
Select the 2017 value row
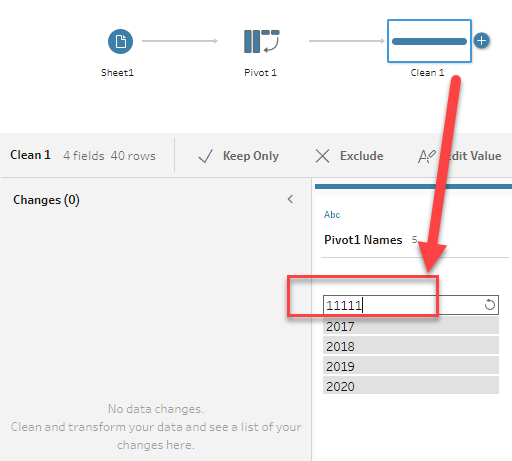[x=411, y=326]
